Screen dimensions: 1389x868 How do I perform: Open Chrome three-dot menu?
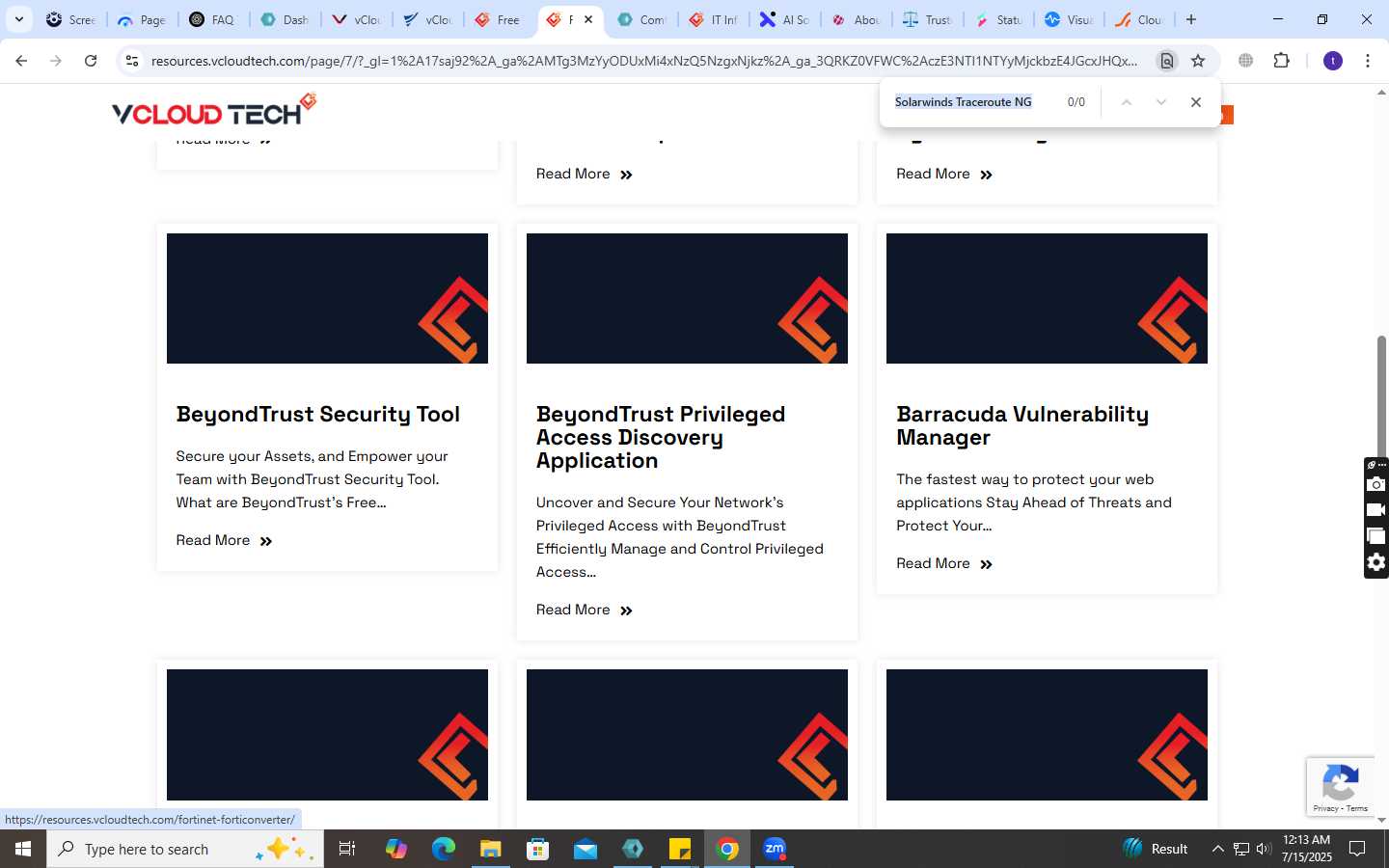point(1368,61)
